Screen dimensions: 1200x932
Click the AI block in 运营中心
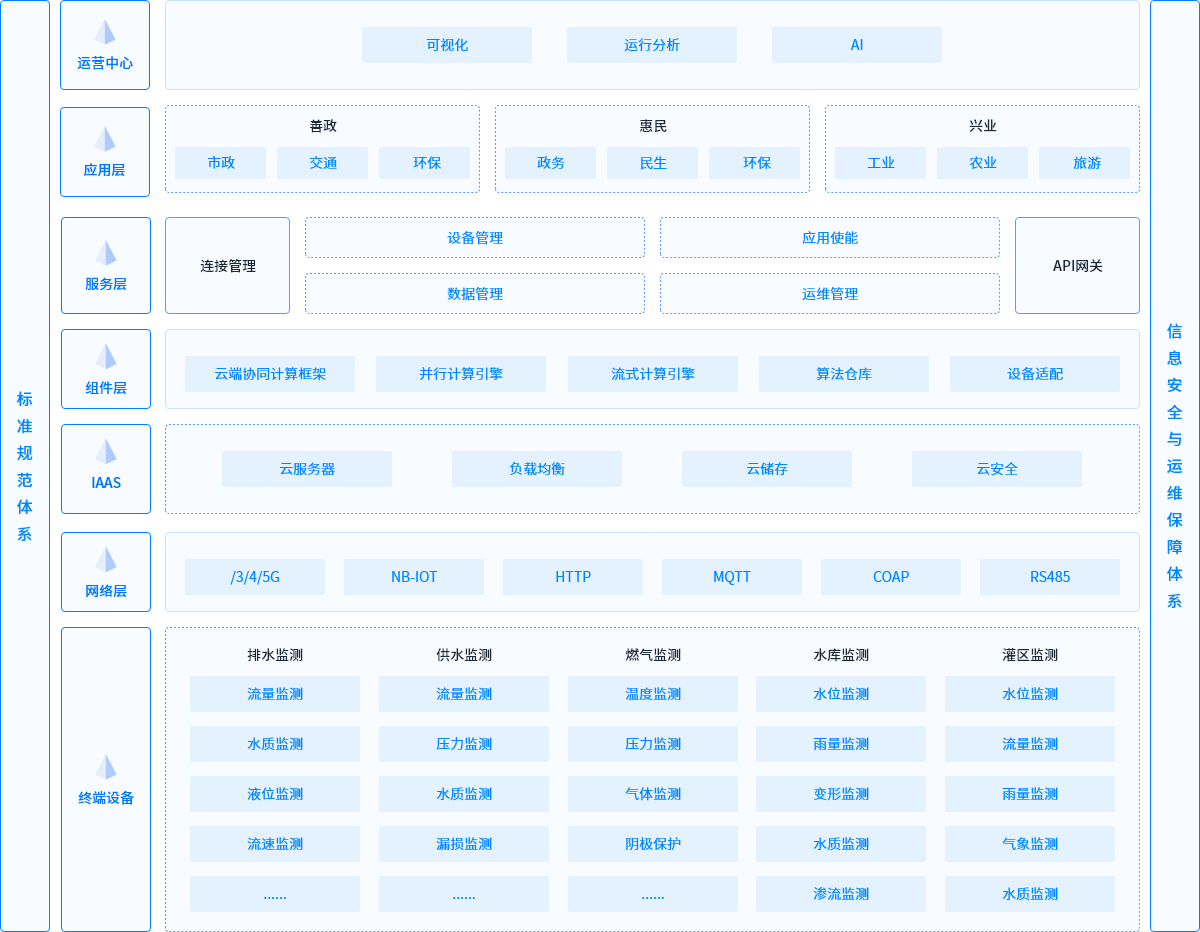[857, 45]
